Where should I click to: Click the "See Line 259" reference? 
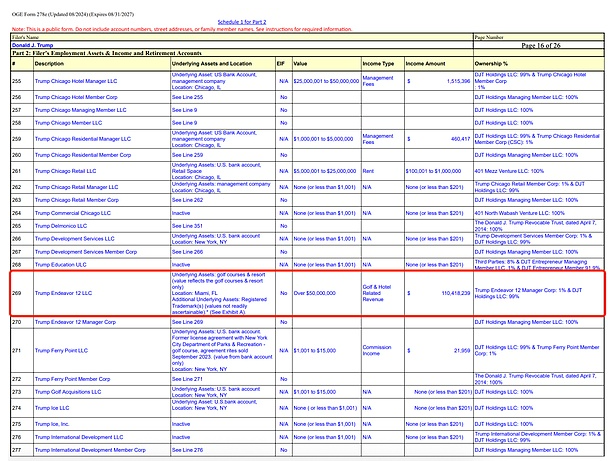click(188, 155)
